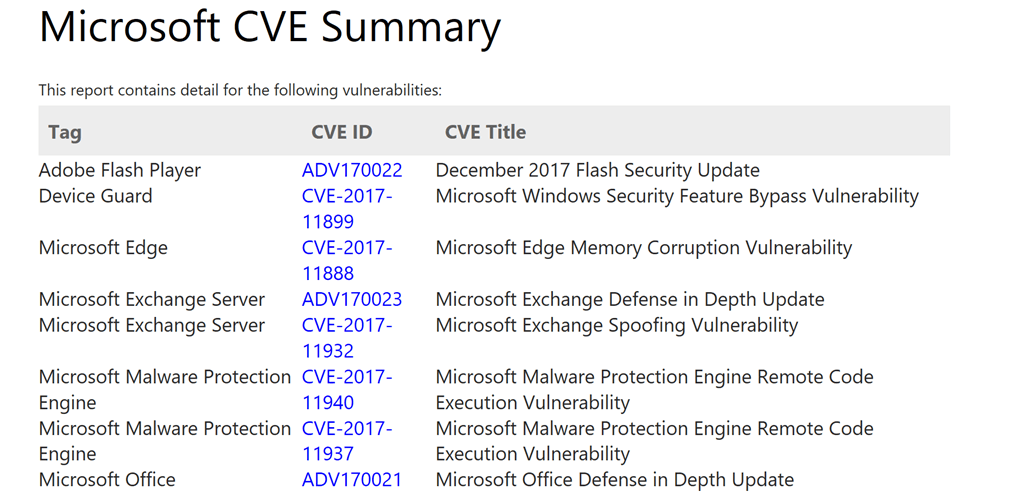The height and width of the screenshot is (492, 1024).
Task: Open the ADV170021 advisory link
Action: [x=352, y=480]
